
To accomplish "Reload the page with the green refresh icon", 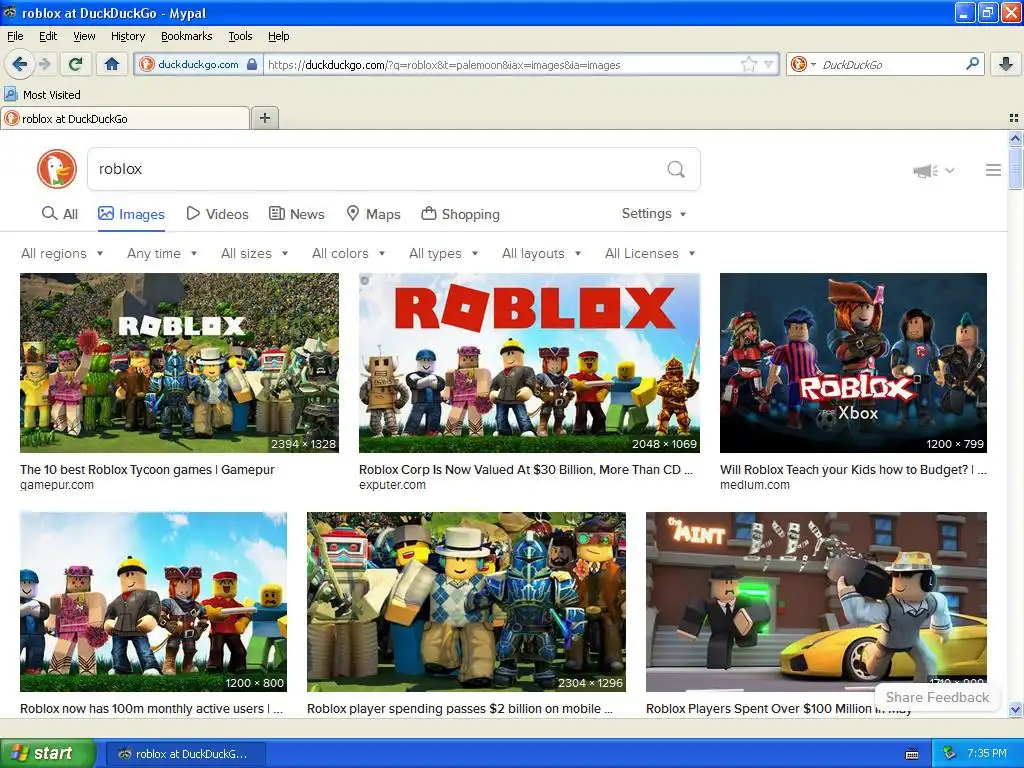I will (x=76, y=64).
